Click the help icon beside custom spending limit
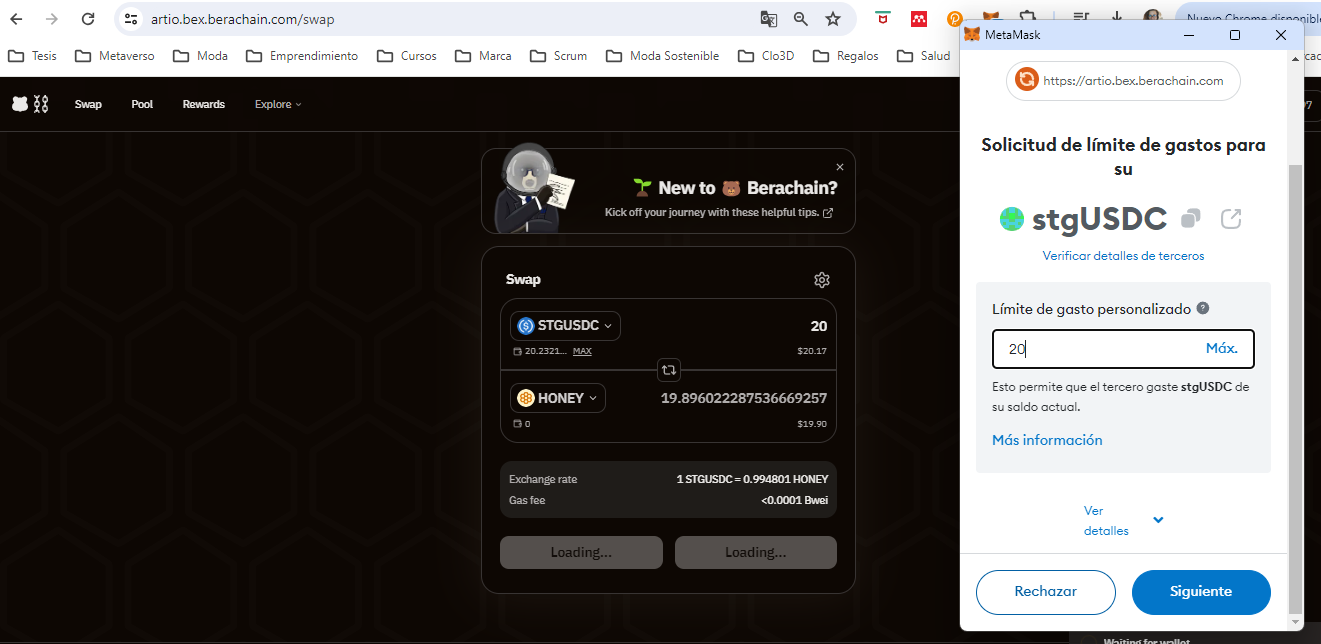1321x644 pixels. [x=1203, y=308]
